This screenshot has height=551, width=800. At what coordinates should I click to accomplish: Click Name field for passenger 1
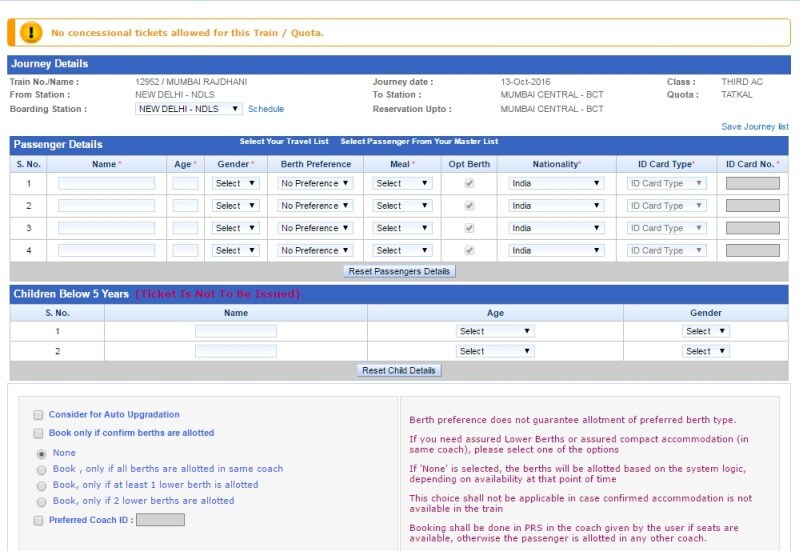pyautogui.click(x=106, y=183)
